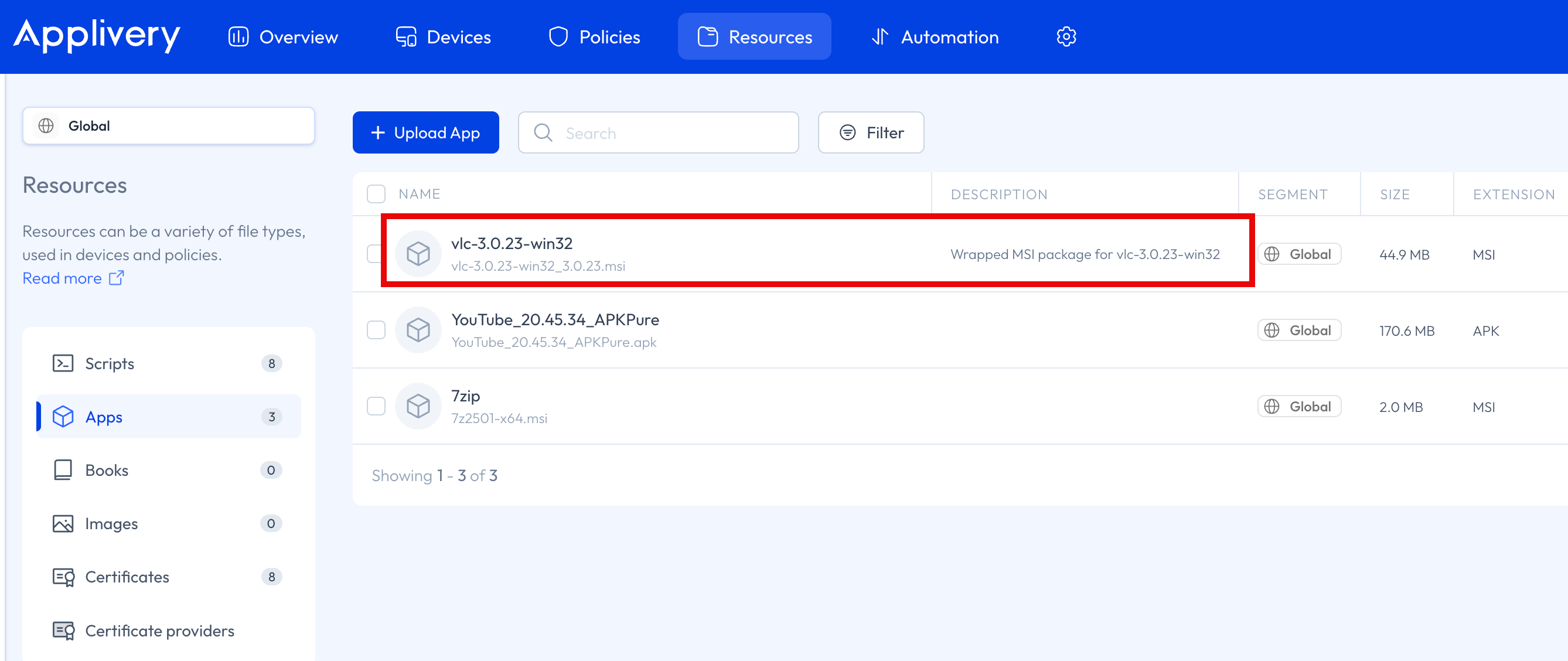The height and width of the screenshot is (661, 1568).
Task: Switch to the Automation tab
Action: tap(935, 36)
